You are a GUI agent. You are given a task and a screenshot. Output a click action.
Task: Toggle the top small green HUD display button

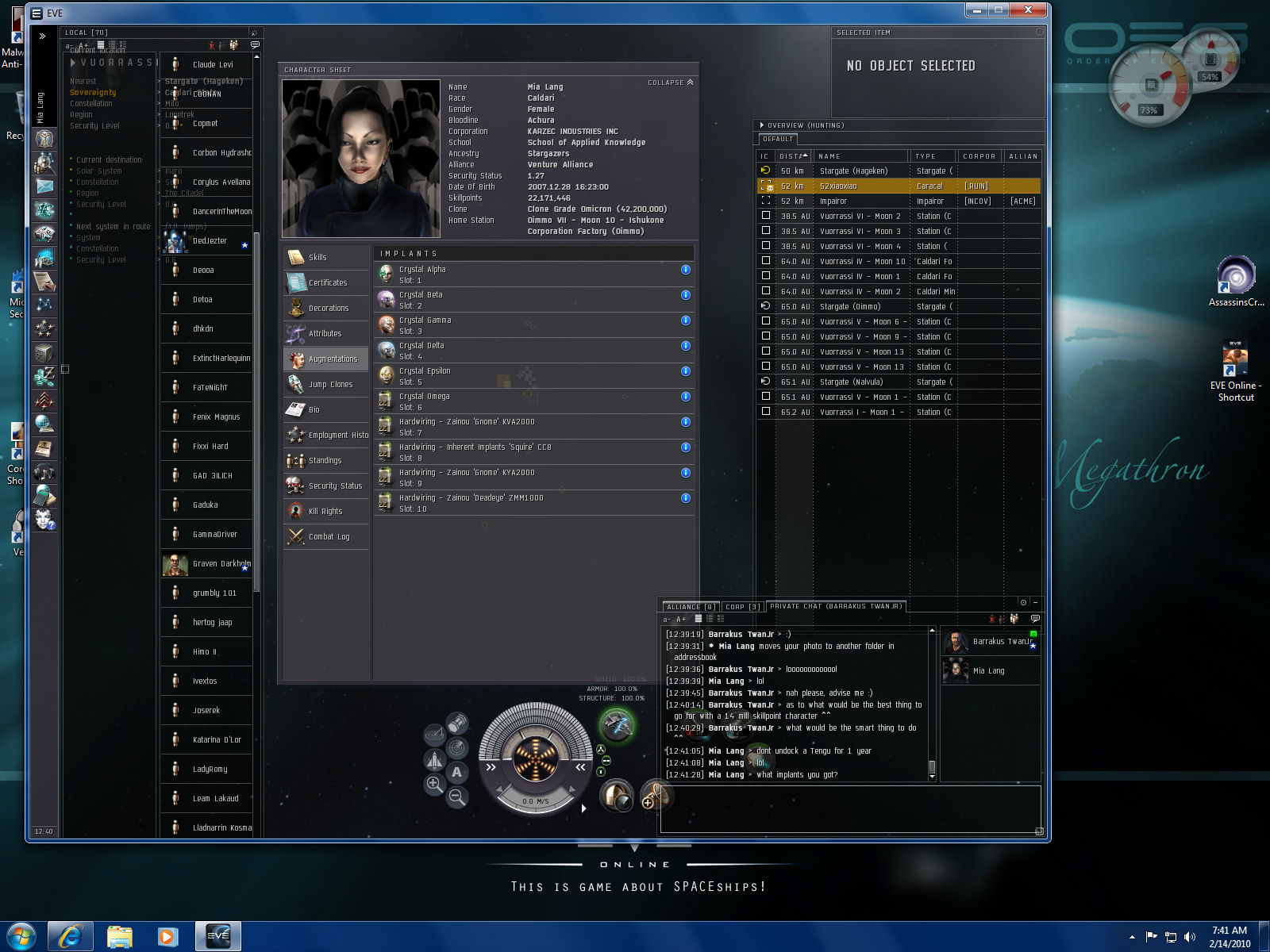coord(601,749)
